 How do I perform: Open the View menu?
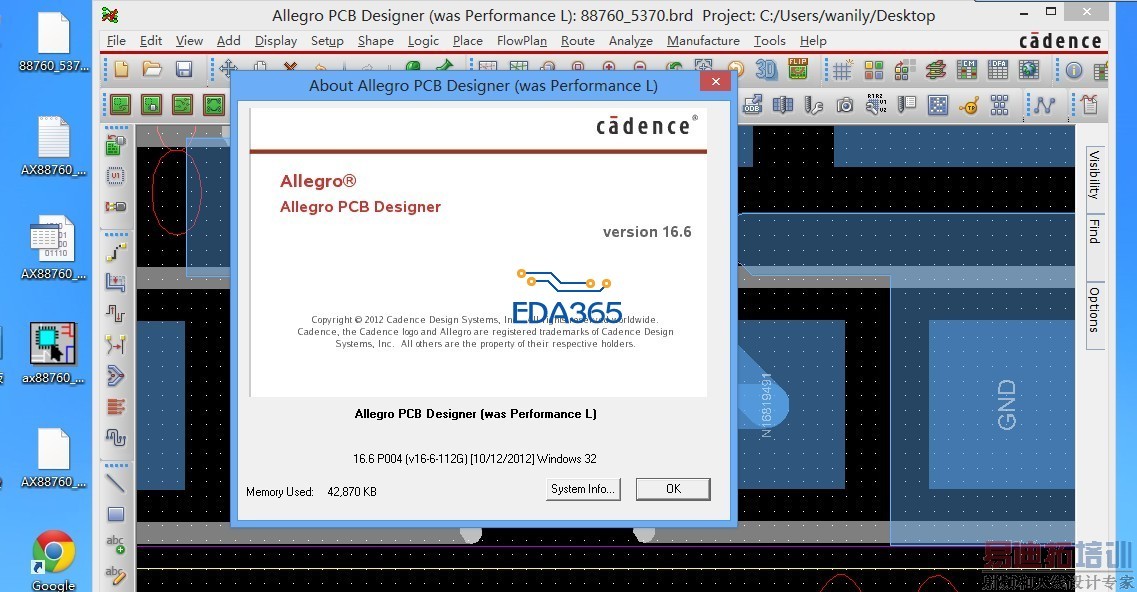point(189,41)
